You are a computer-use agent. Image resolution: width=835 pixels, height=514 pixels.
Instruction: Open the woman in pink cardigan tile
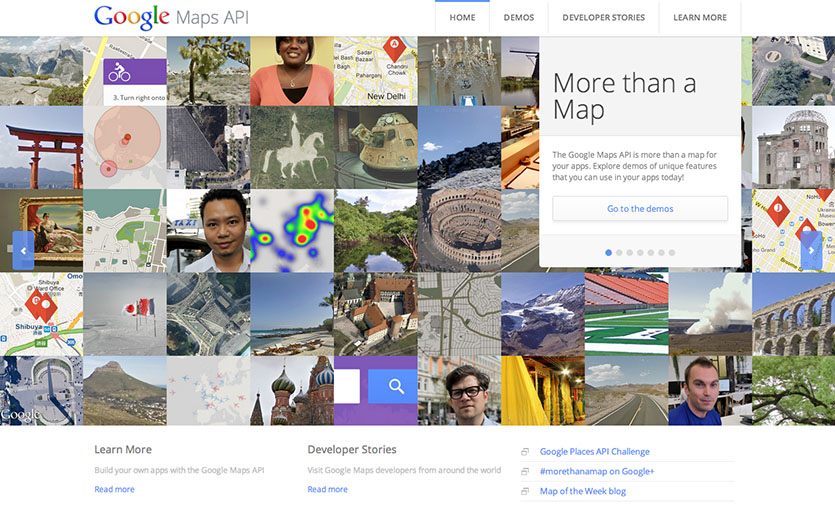coord(292,71)
